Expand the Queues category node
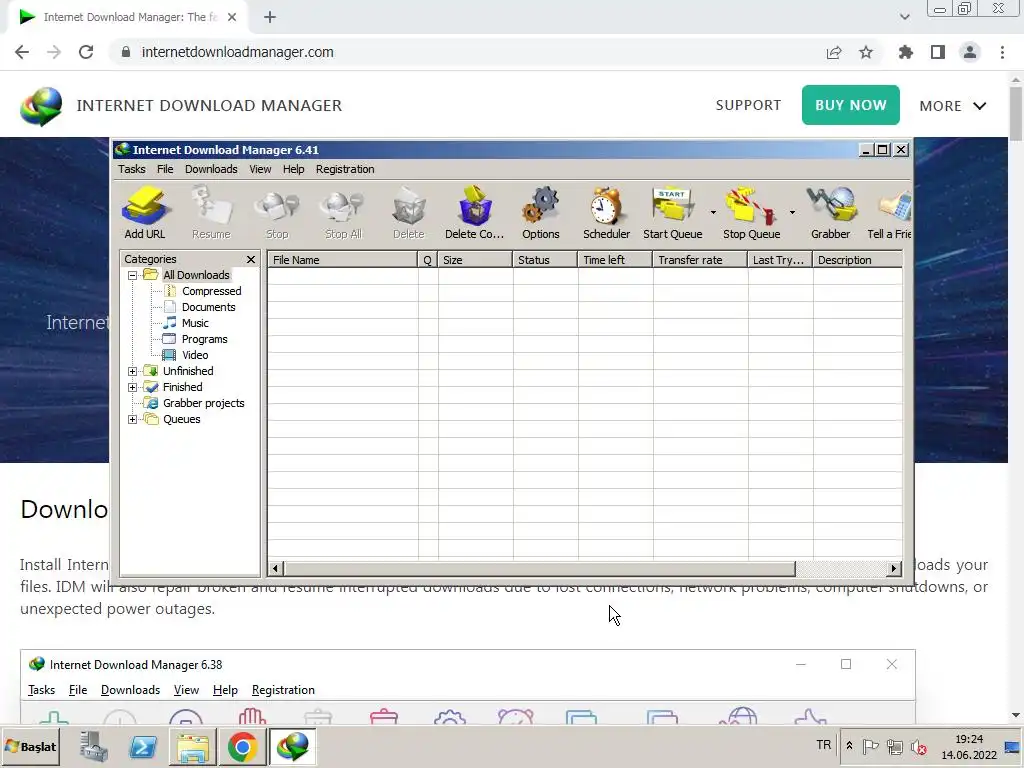 [x=133, y=419]
